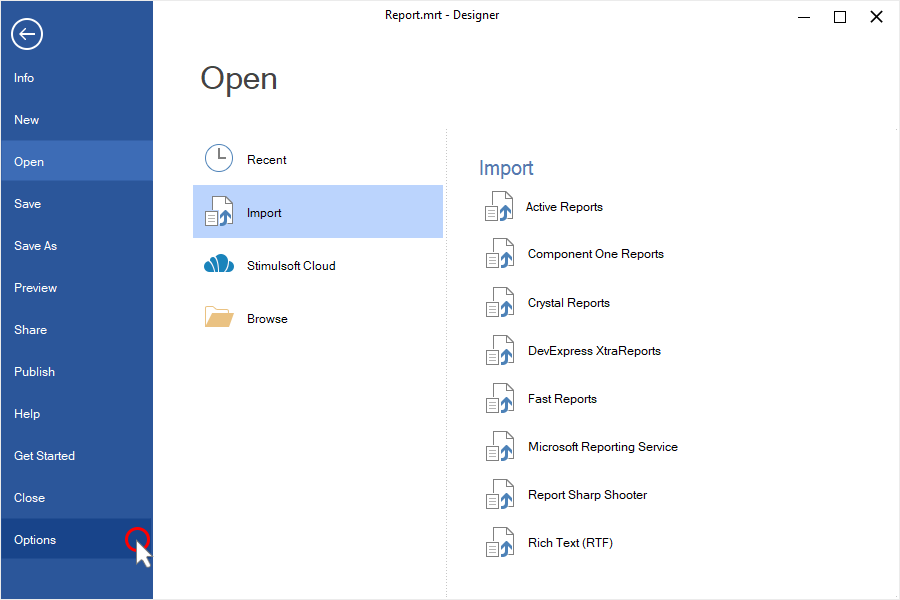The width and height of the screenshot is (900, 600).
Task: Select Get Started in the sidebar
Action: (x=77, y=455)
